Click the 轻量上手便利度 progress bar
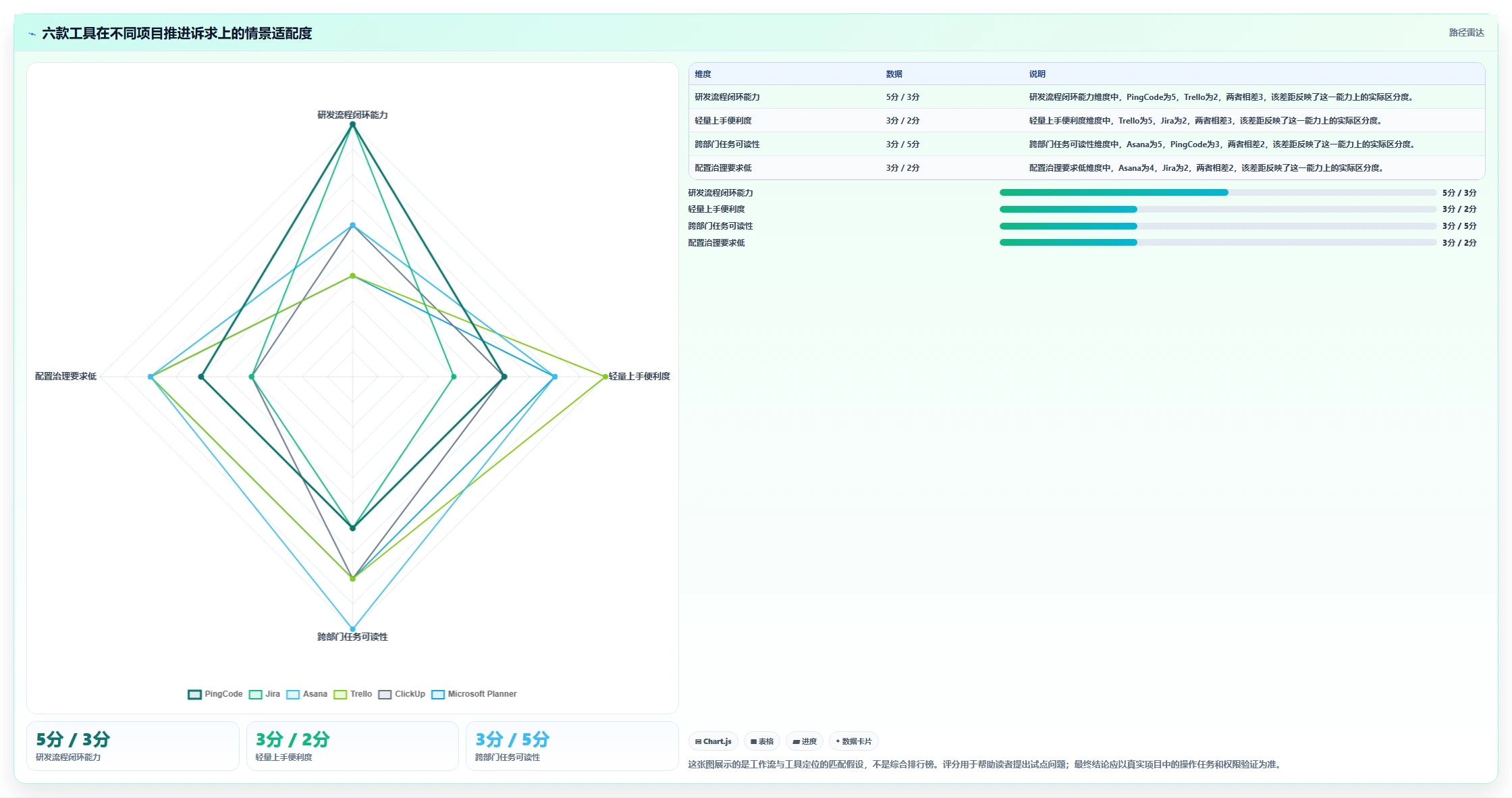The height and width of the screenshot is (798, 1512). pyautogui.click(x=1218, y=209)
